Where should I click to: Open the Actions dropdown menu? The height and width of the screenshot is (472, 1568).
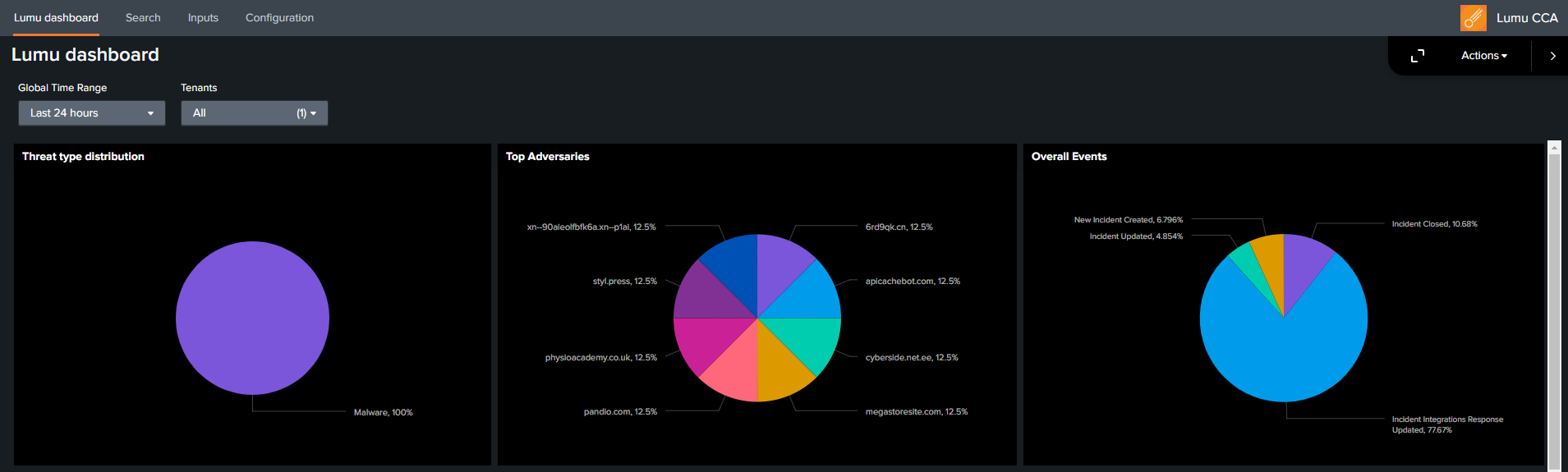click(1483, 56)
